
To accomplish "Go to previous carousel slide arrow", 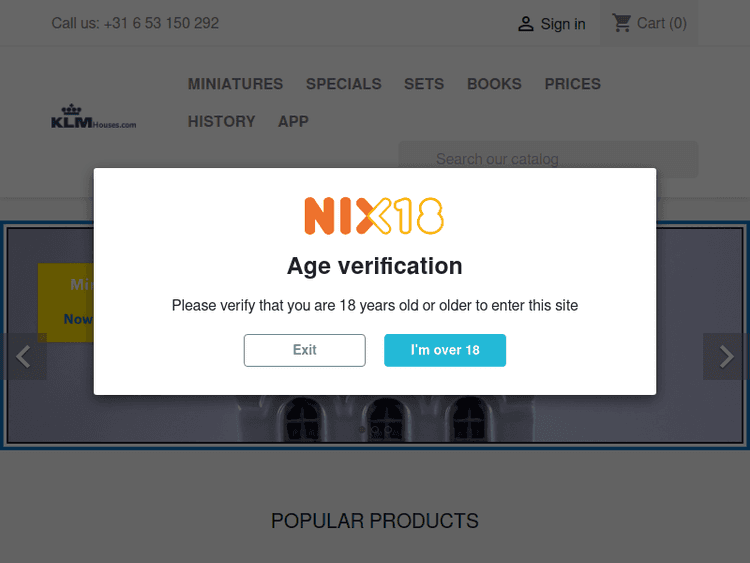I will tap(24, 357).
